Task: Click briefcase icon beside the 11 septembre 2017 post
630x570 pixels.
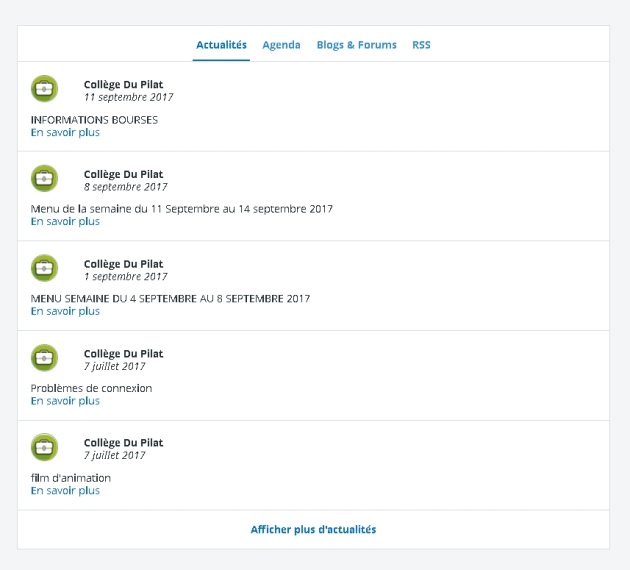Action: tap(44, 89)
